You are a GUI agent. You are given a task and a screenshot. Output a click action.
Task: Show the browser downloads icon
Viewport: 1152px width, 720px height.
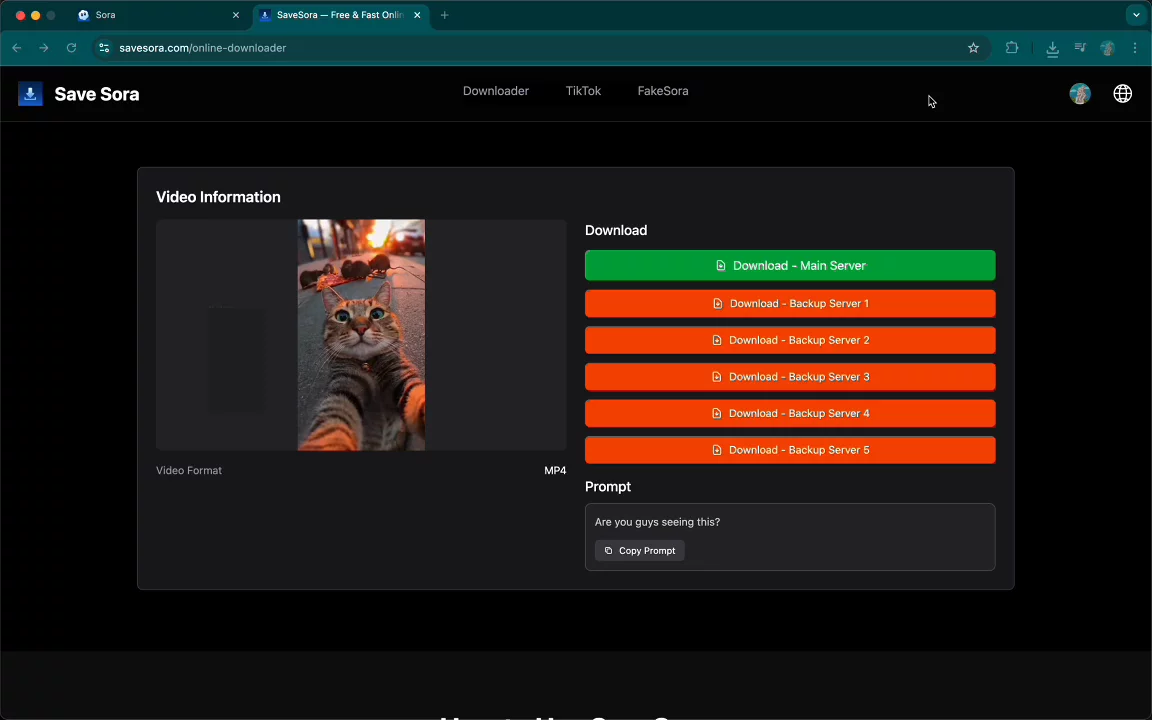click(1052, 48)
